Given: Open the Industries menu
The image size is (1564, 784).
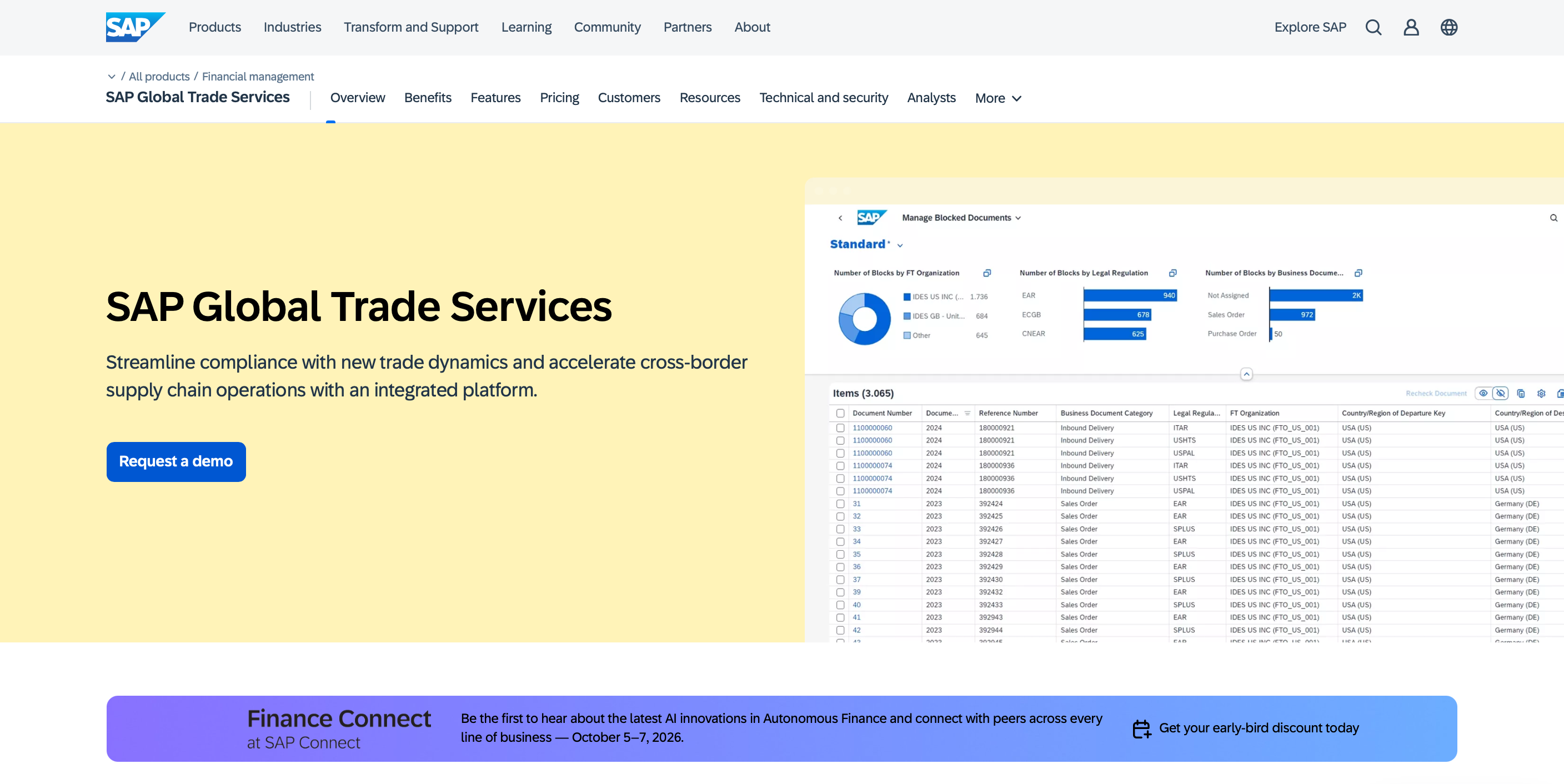Looking at the screenshot, I should click(x=292, y=27).
